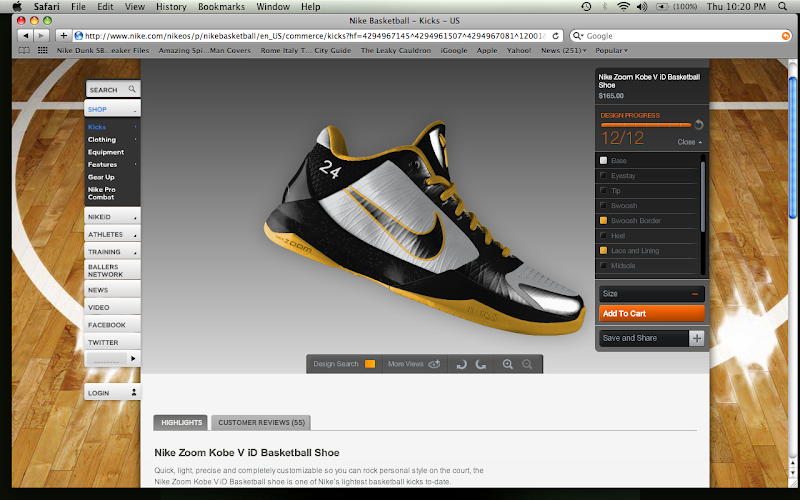800x500 pixels.
Task: Switch to Customer Reviews (55) tab
Action: (x=261, y=422)
